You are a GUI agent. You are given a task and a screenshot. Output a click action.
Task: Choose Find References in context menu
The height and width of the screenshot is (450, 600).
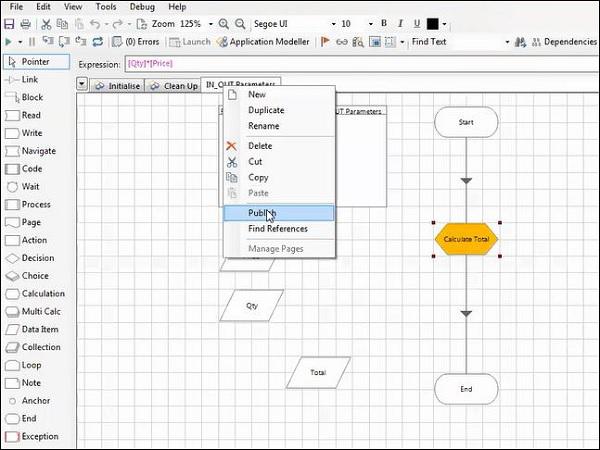[x=279, y=229]
